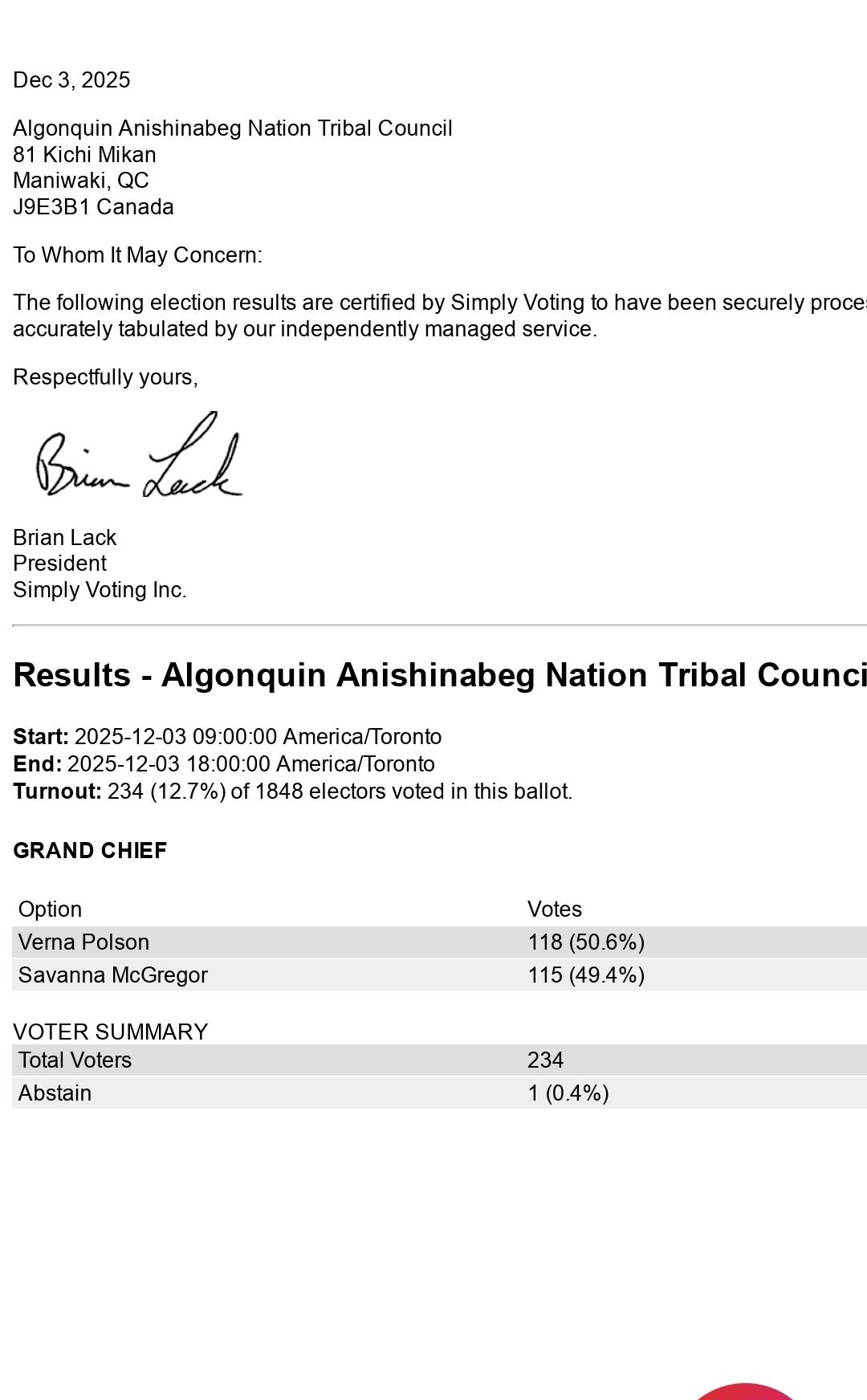Click the Results heading title
The width and height of the screenshot is (867, 1400).
tap(439, 676)
